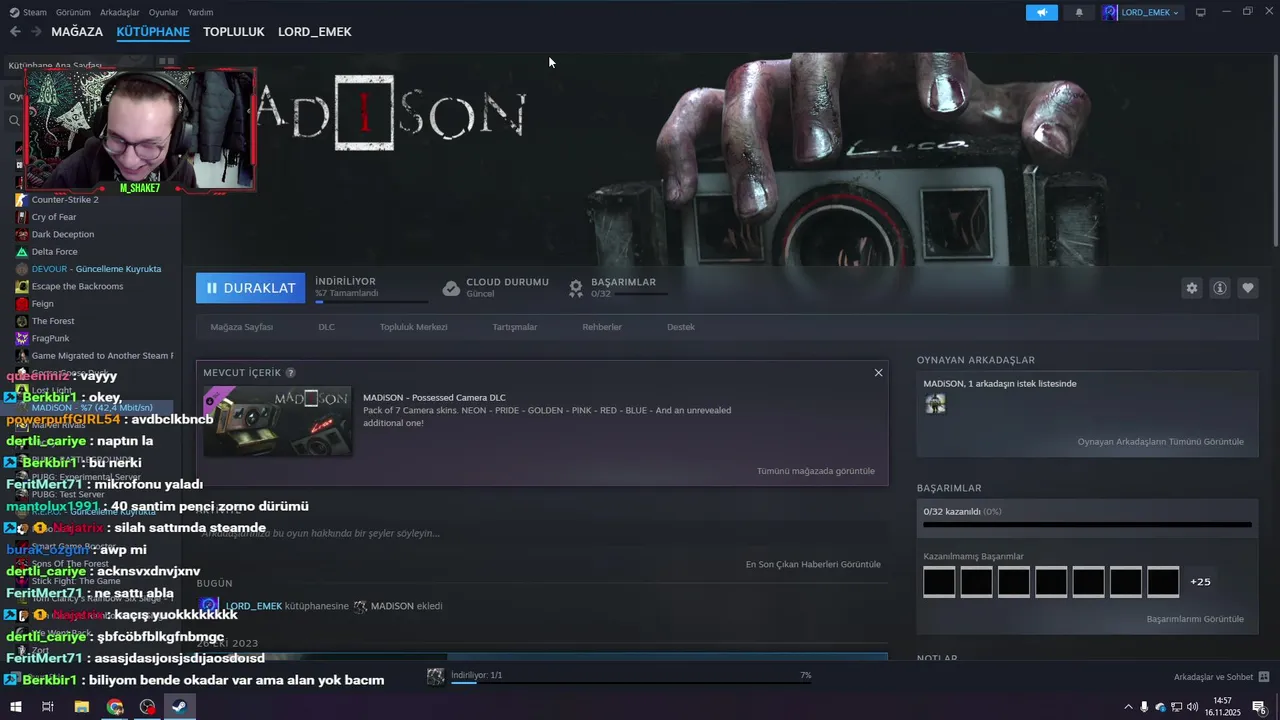Select FragPunk in library list
The height and width of the screenshot is (720, 1280).
click(x=50, y=338)
